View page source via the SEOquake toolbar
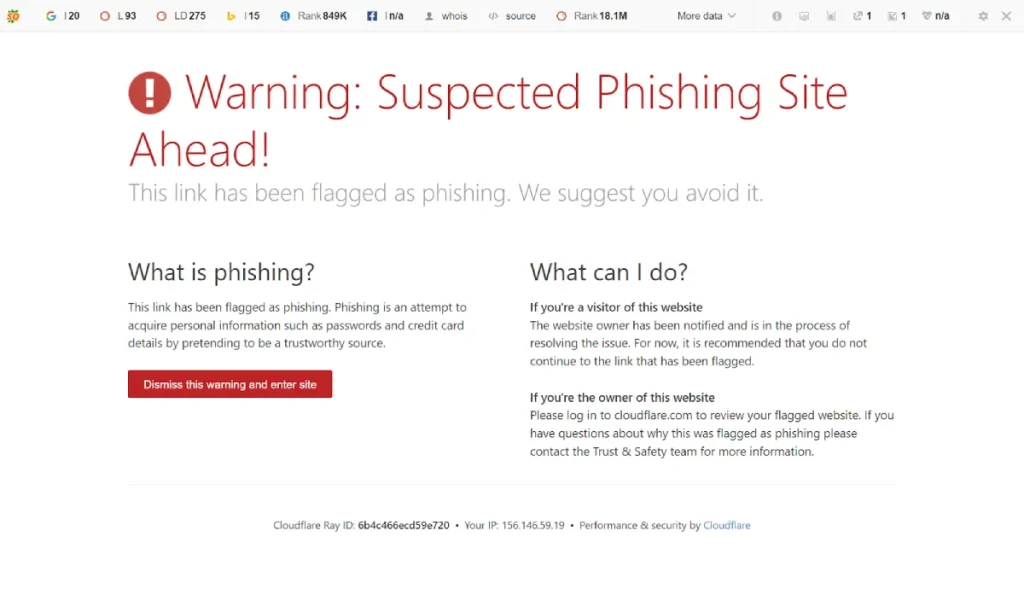This screenshot has width=1024, height=601. coord(512,16)
